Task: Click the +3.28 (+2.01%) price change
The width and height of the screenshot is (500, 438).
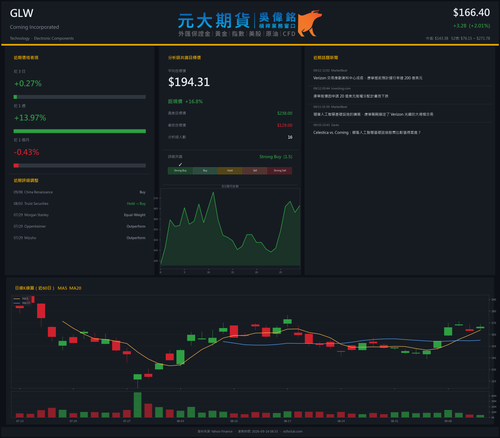Action: (471, 26)
